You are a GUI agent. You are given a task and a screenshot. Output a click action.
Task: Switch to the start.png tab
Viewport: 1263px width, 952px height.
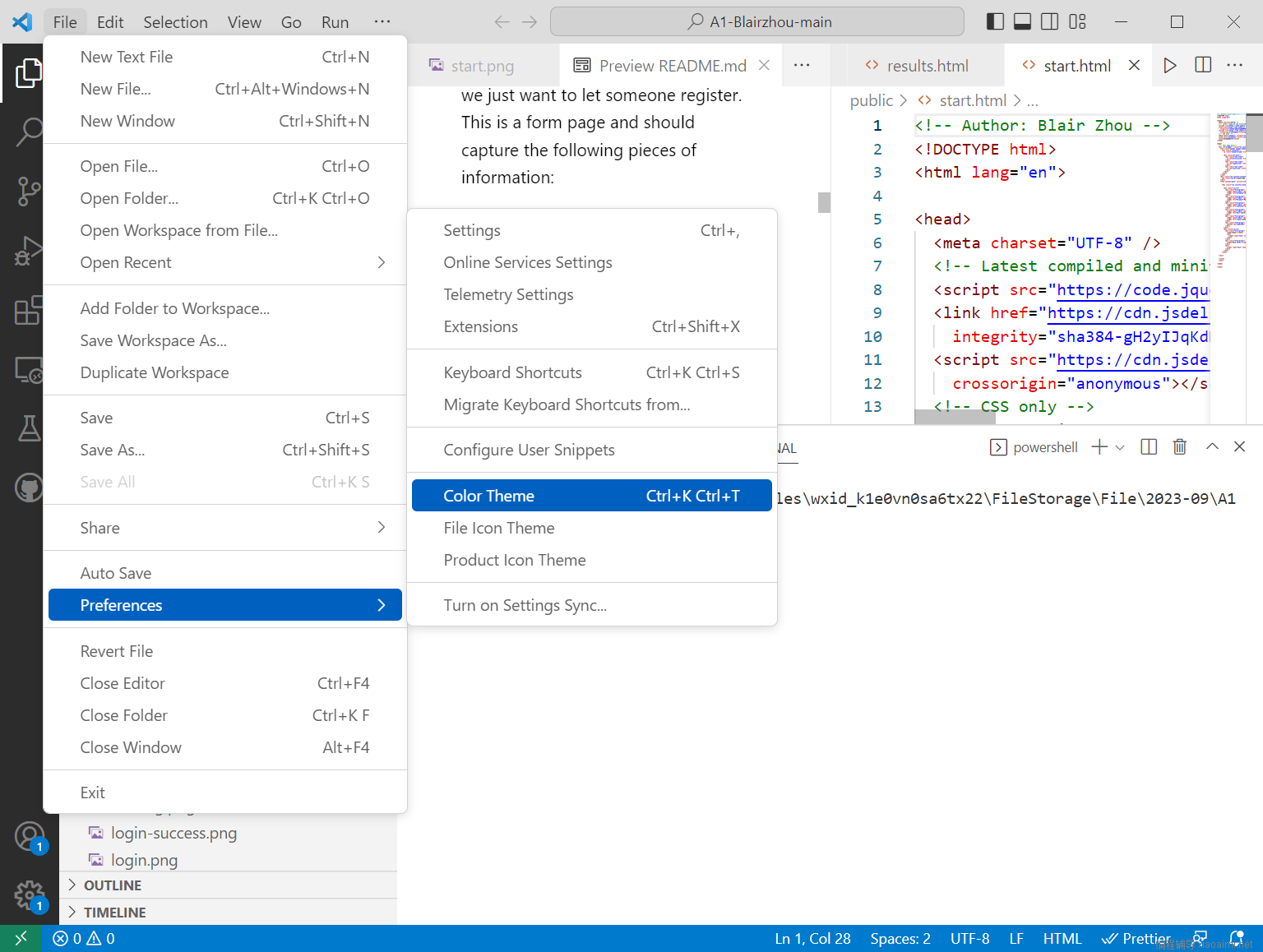coord(483,66)
